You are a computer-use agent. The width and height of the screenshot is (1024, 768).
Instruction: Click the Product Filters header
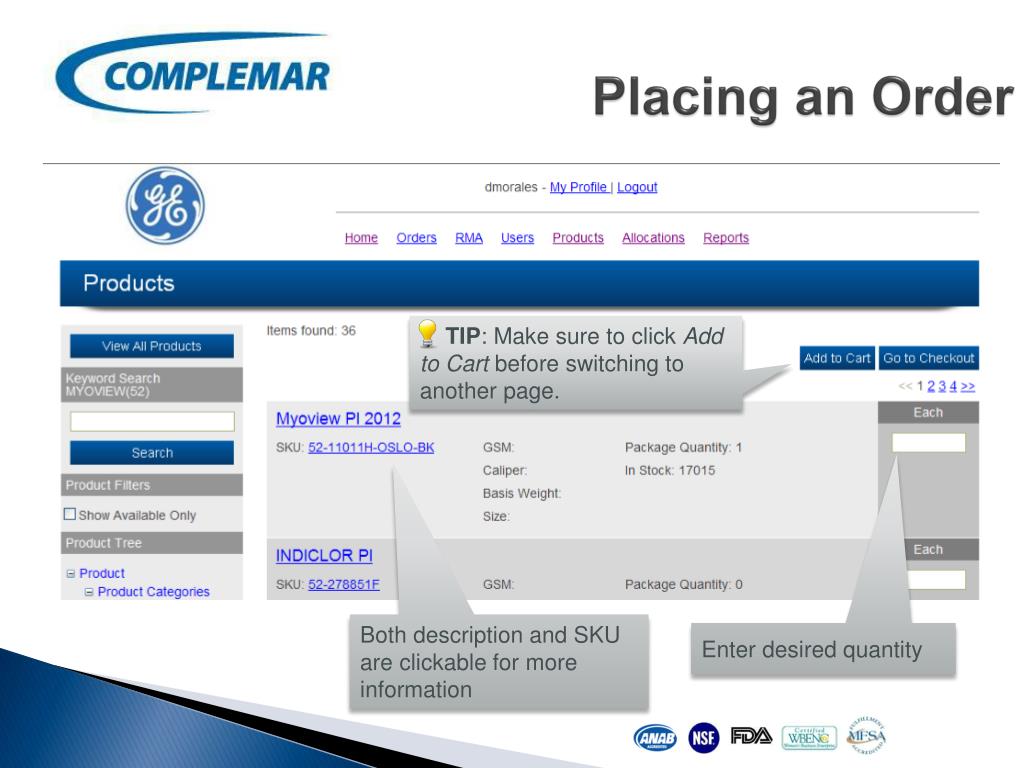coord(152,485)
